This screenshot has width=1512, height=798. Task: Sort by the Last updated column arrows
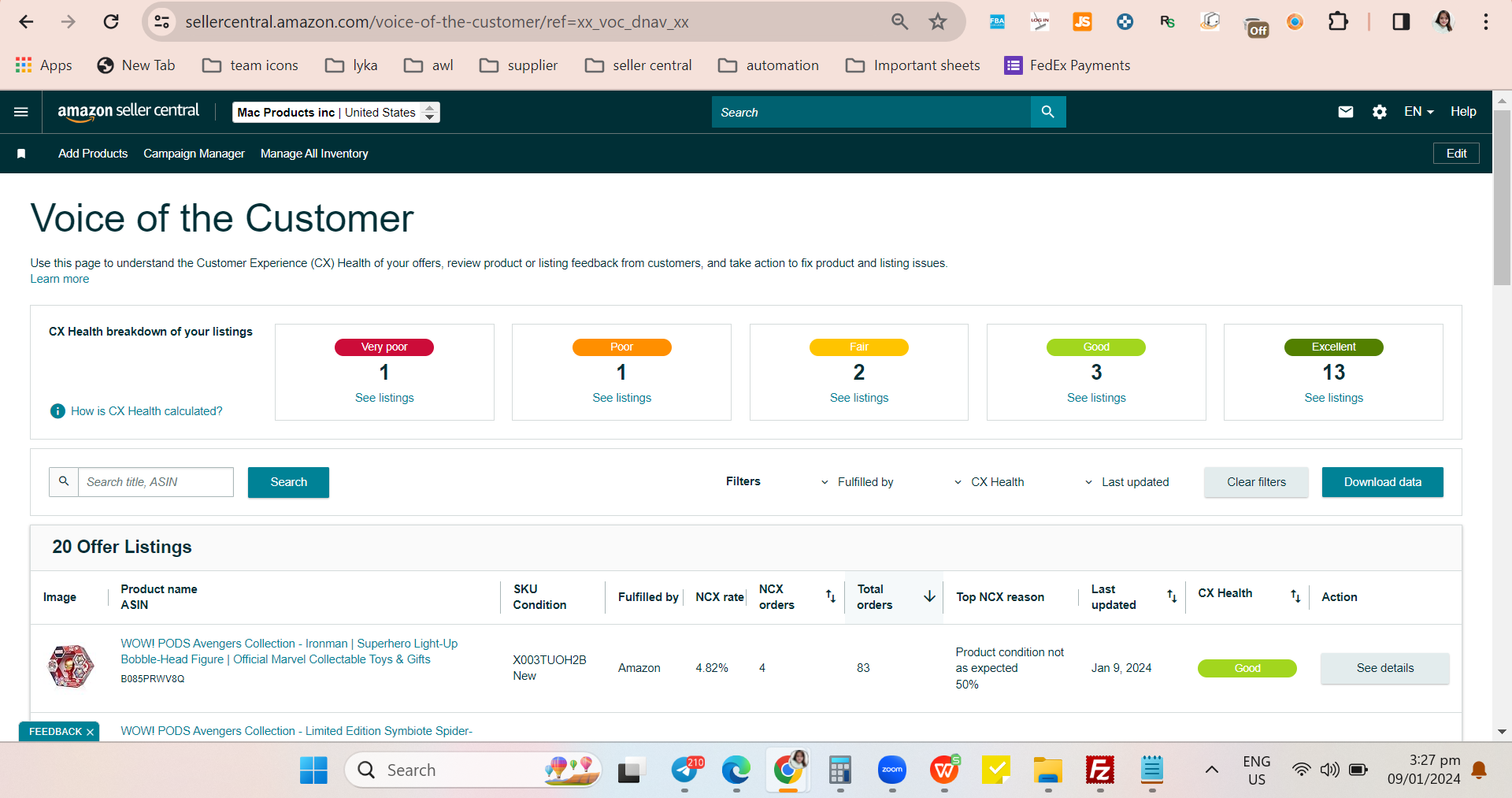pos(1172,596)
